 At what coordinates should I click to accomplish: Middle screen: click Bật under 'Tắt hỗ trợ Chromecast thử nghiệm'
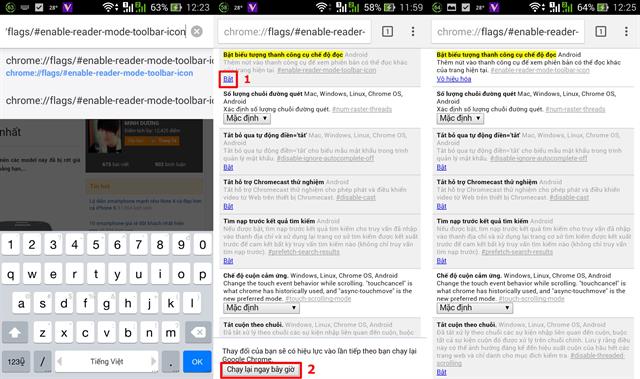click(228, 206)
